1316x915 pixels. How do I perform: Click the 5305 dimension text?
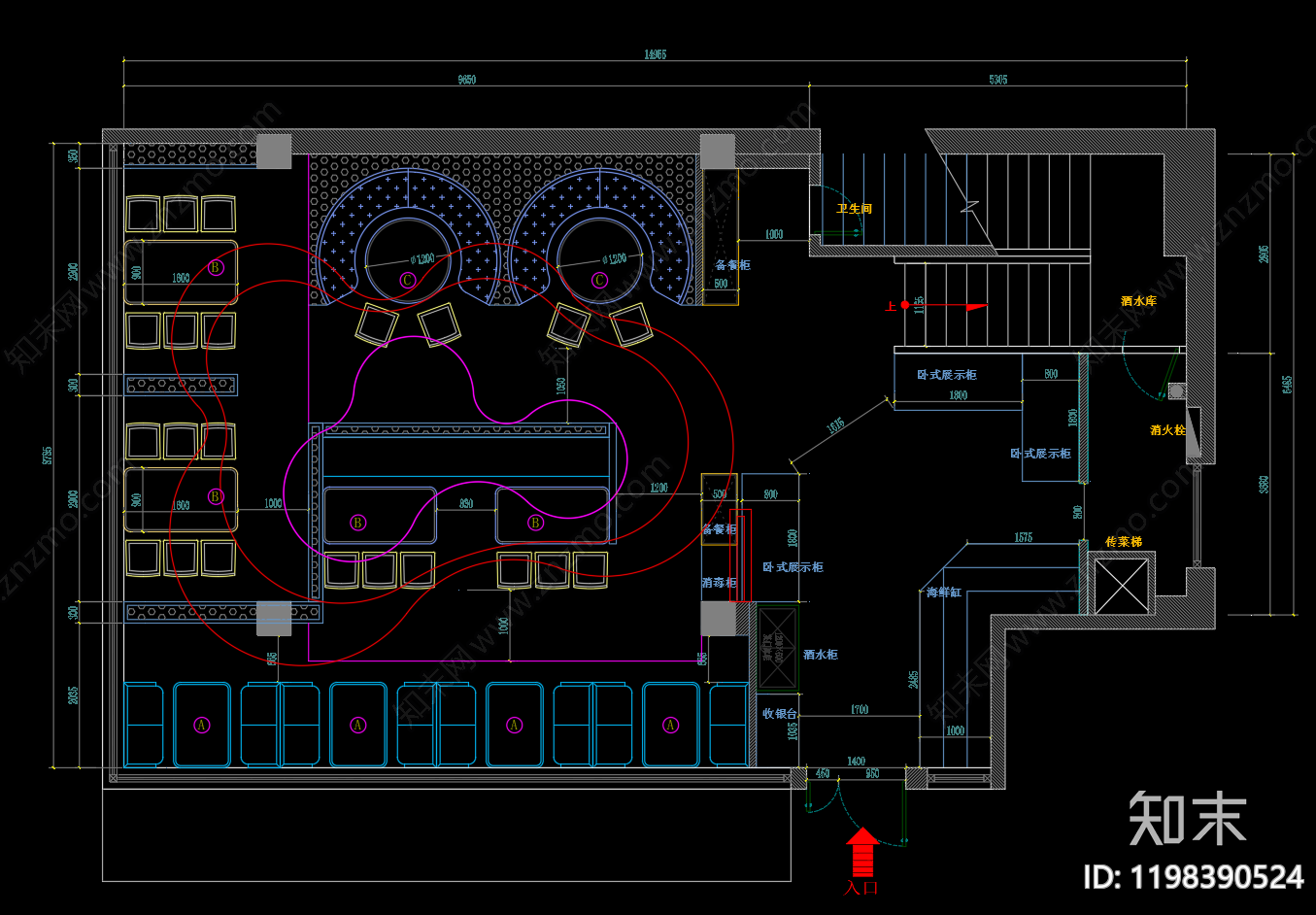998,80
